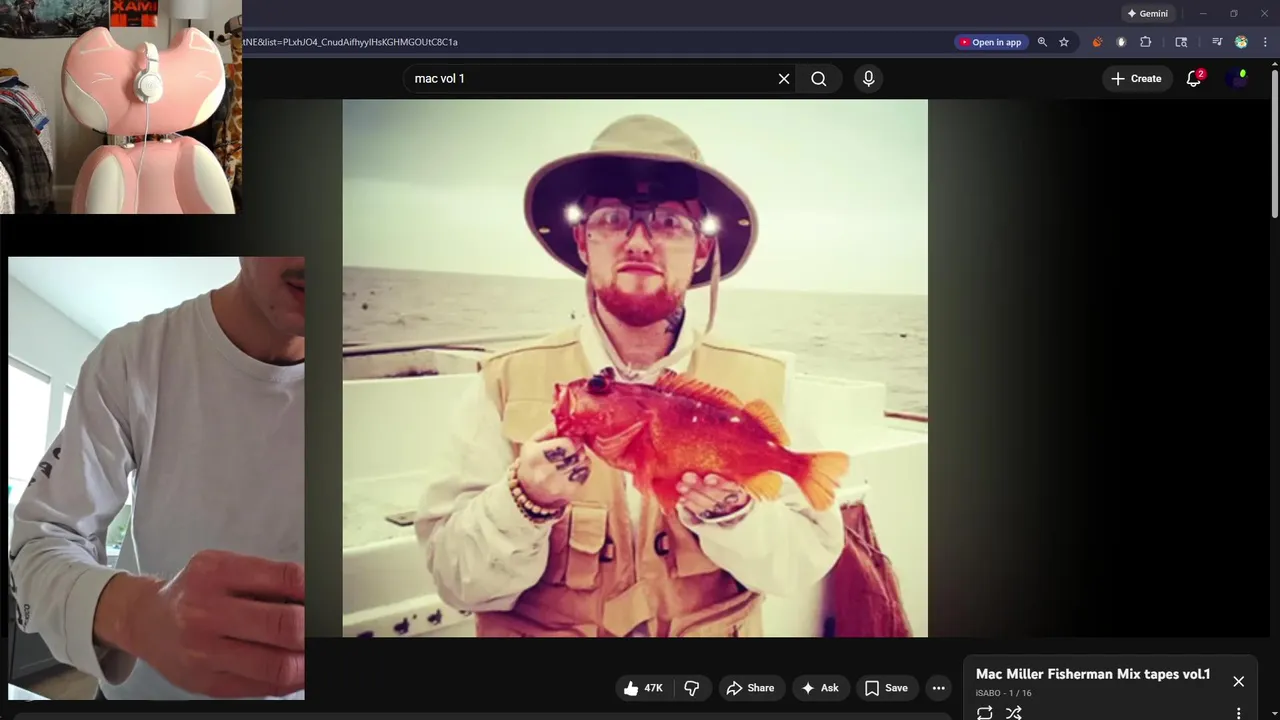This screenshot has height=720, width=1280.
Task: Open browser media controls icon
Action: [1217, 42]
